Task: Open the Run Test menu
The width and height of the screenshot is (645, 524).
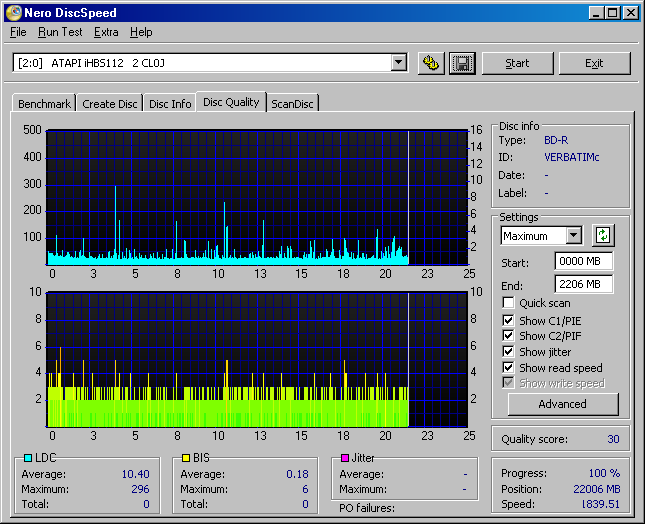Action: coord(60,32)
